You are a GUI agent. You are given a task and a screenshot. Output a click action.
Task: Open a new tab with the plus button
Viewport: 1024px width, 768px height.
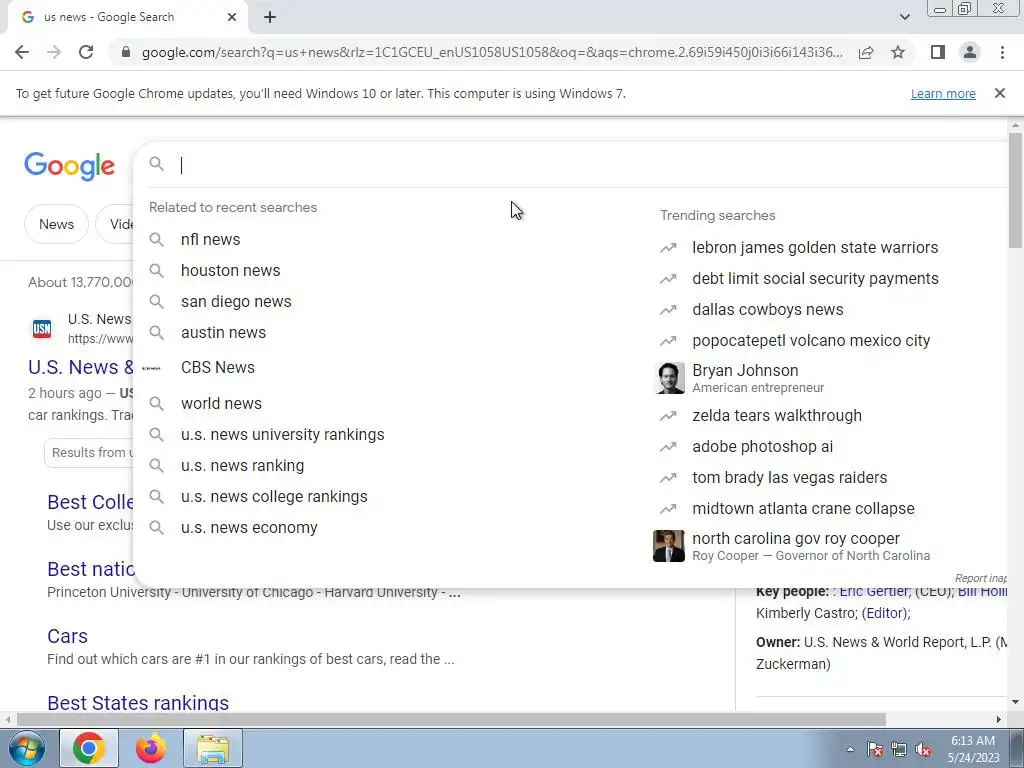[270, 17]
